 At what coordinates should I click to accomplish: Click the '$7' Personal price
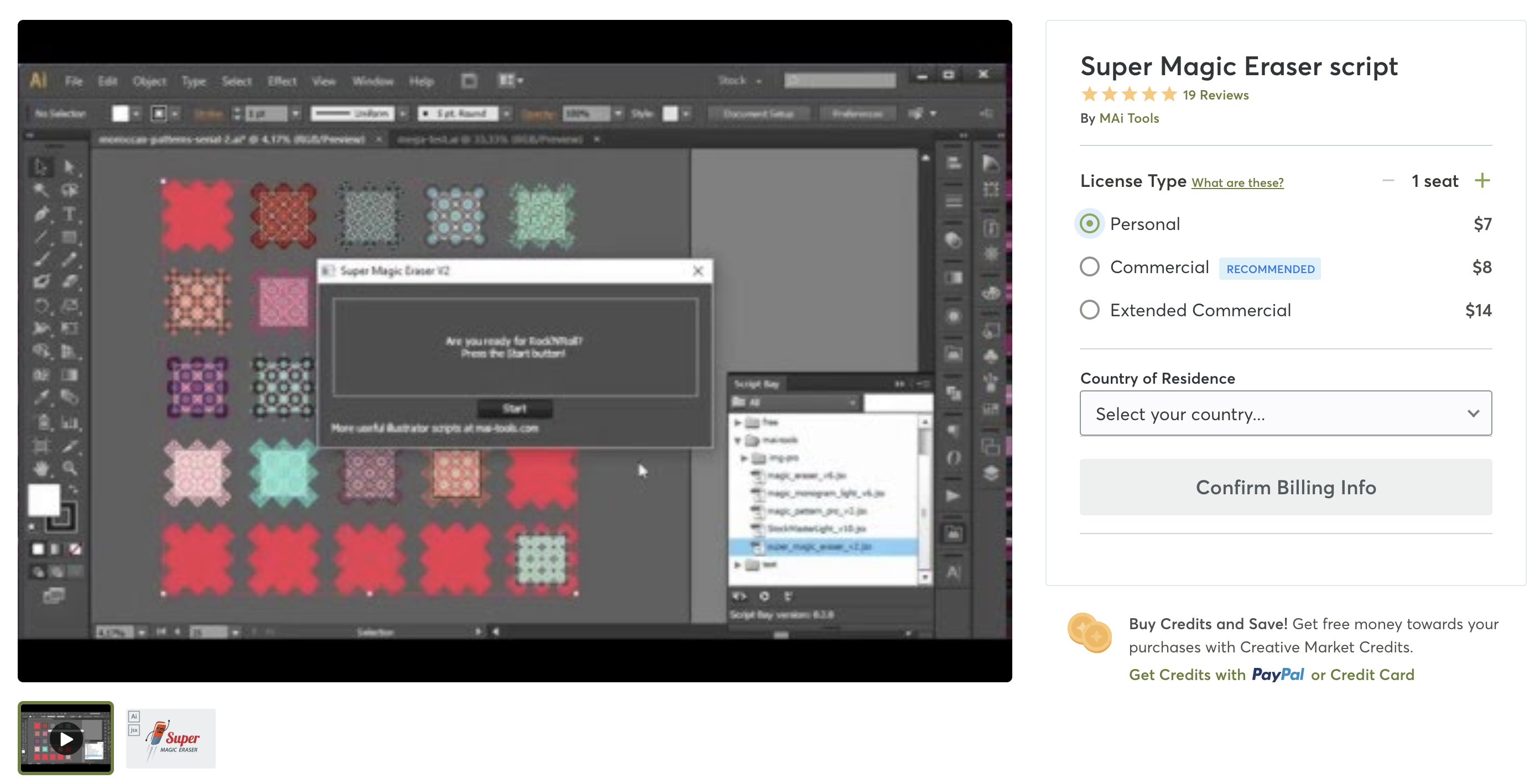(x=1482, y=224)
